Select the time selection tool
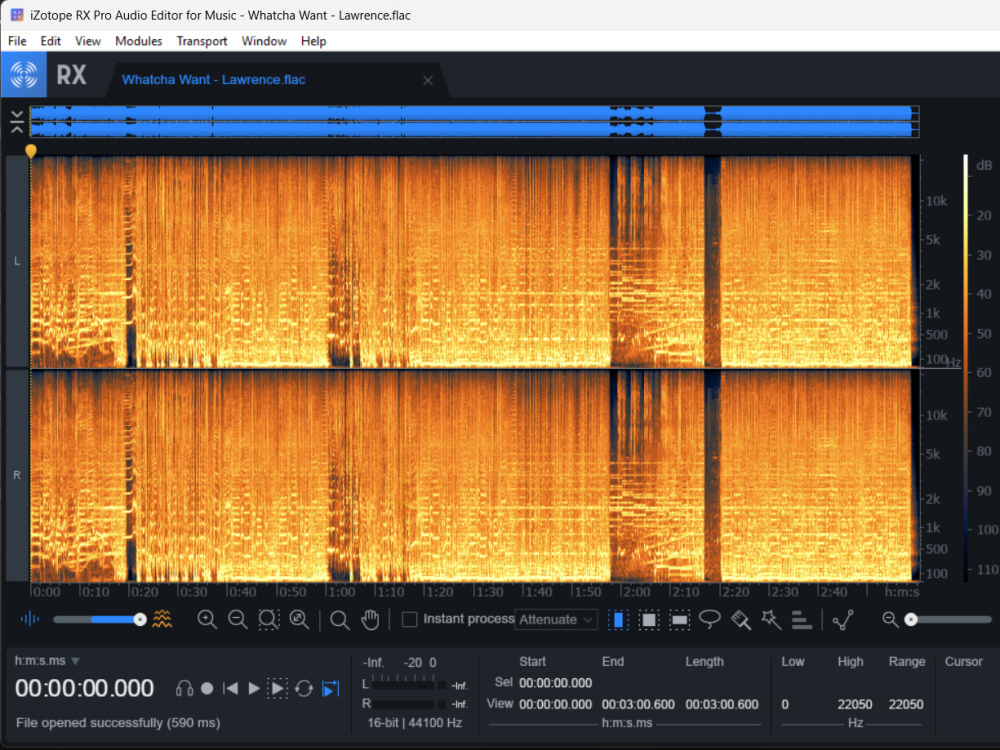The height and width of the screenshot is (750, 1000). 618,619
